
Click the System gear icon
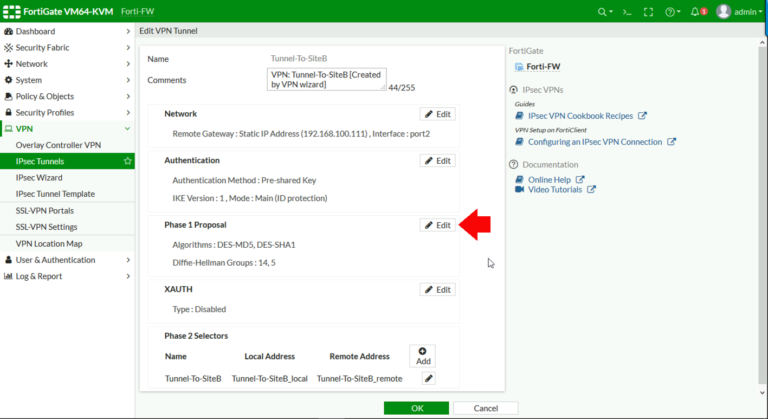(x=8, y=80)
